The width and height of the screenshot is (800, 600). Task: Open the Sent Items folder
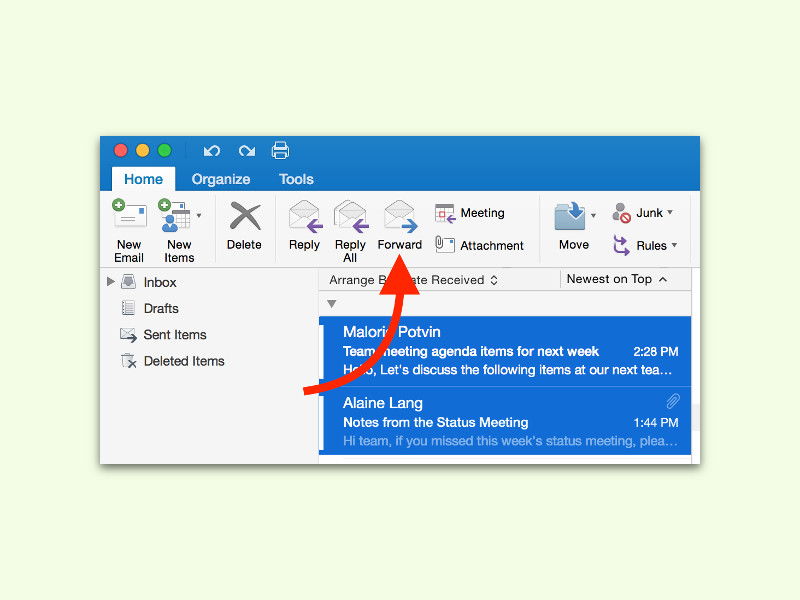point(175,335)
